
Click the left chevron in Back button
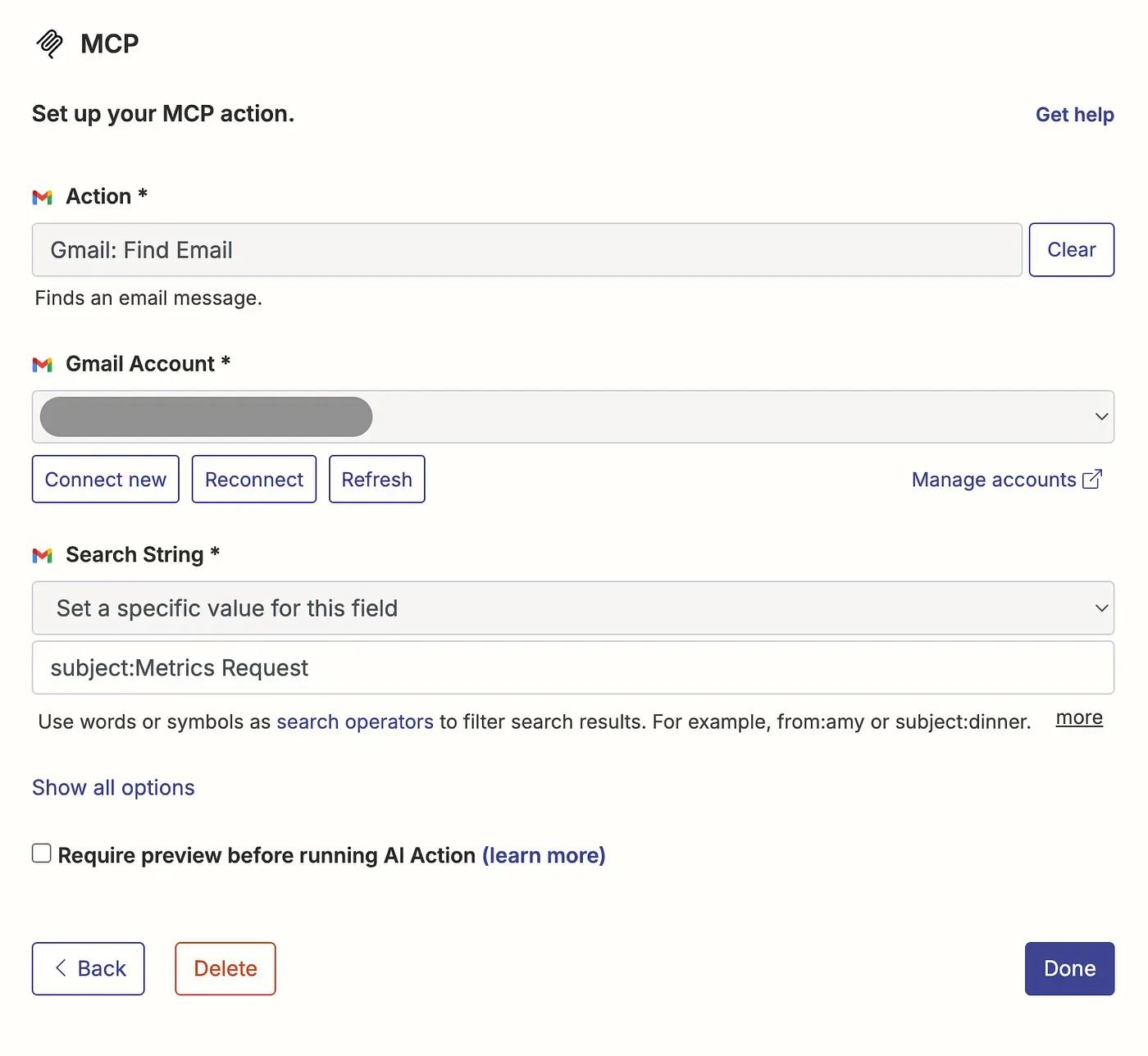pyautogui.click(x=61, y=968)
